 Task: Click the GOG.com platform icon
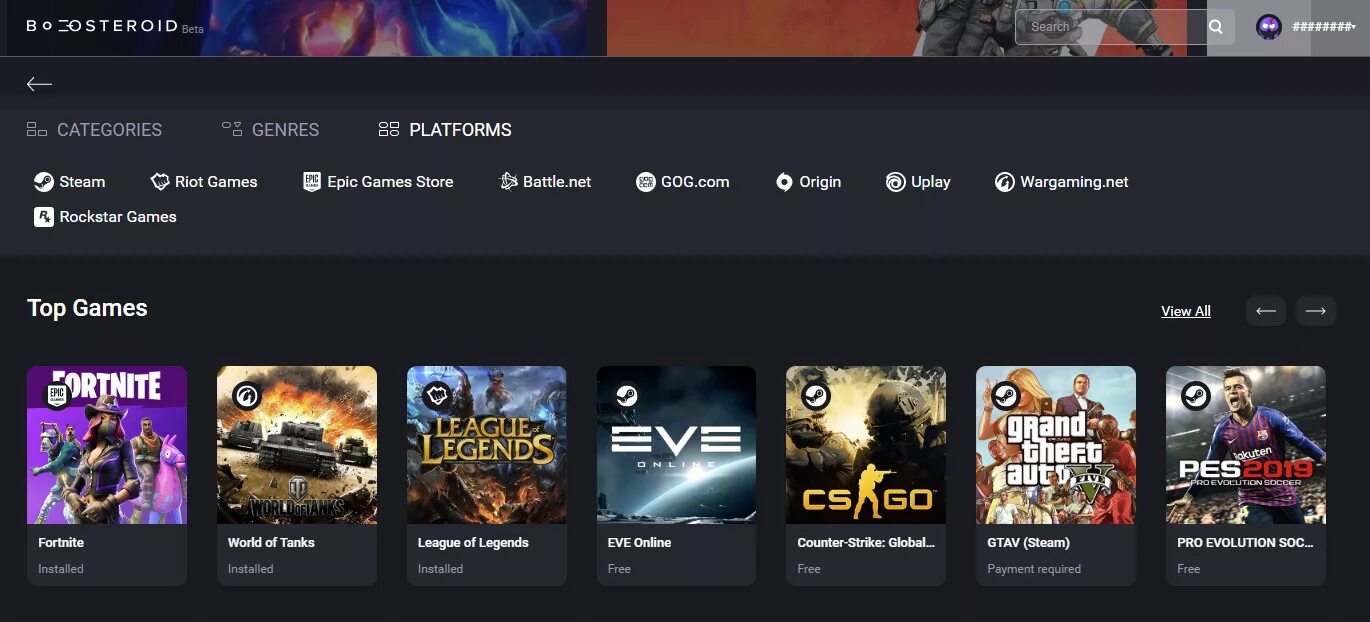click(645, 182)
